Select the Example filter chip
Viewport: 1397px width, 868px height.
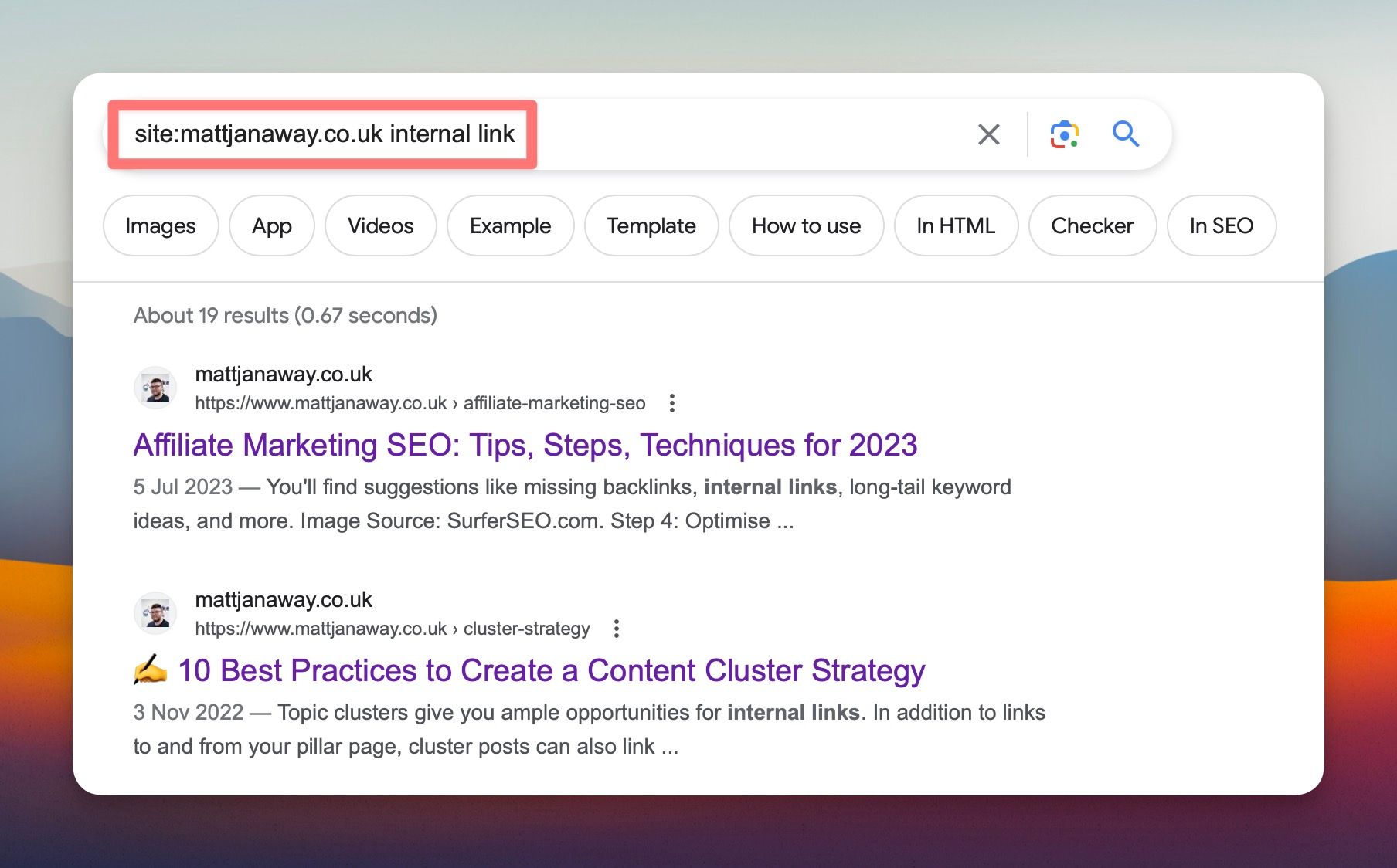(x=511, y=225)
